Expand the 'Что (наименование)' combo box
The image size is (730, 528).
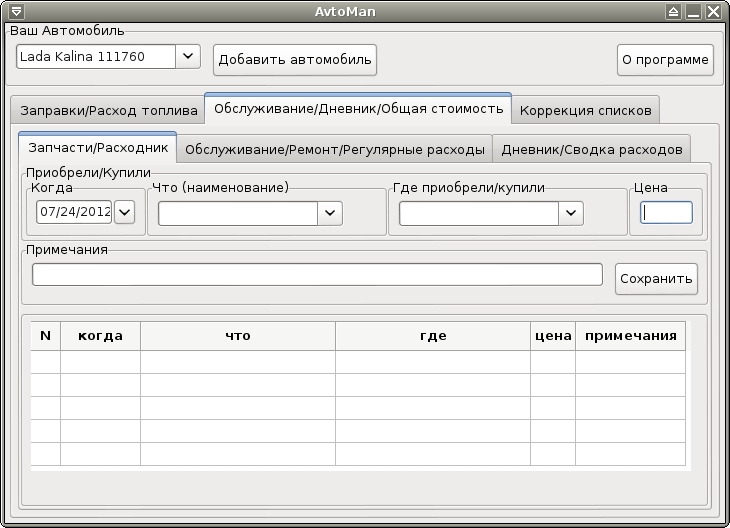pos(330,212)
